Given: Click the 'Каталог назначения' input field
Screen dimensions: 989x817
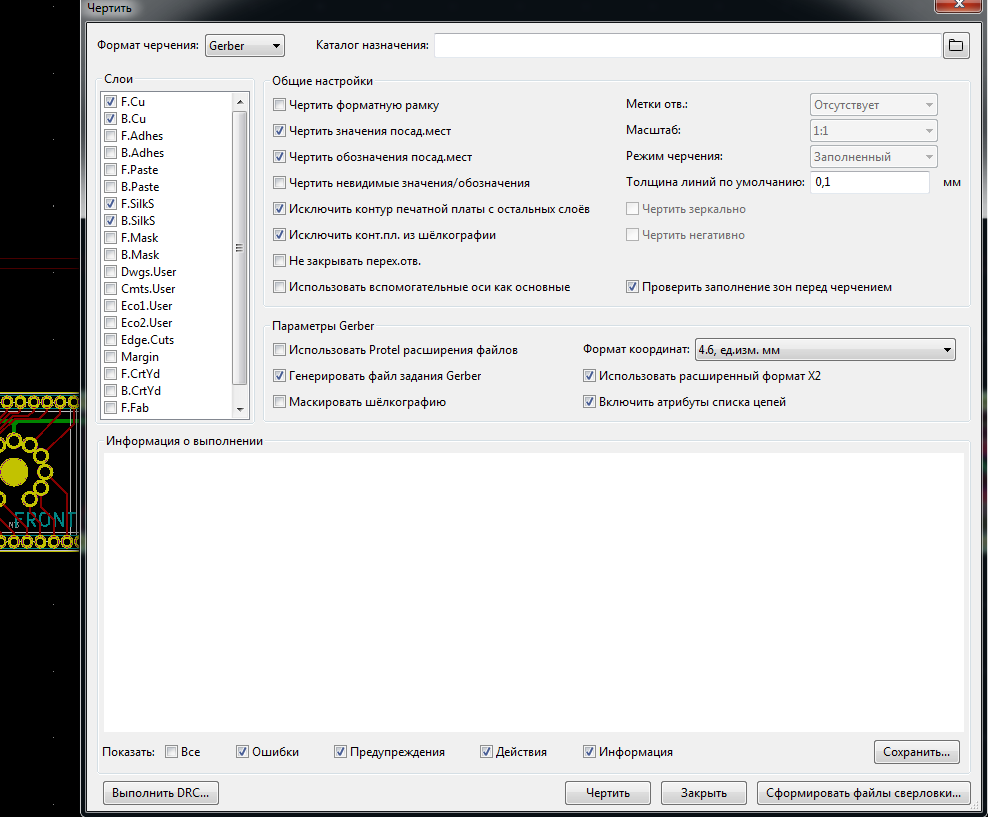Looking at the screenshot, I should [686, 45].
